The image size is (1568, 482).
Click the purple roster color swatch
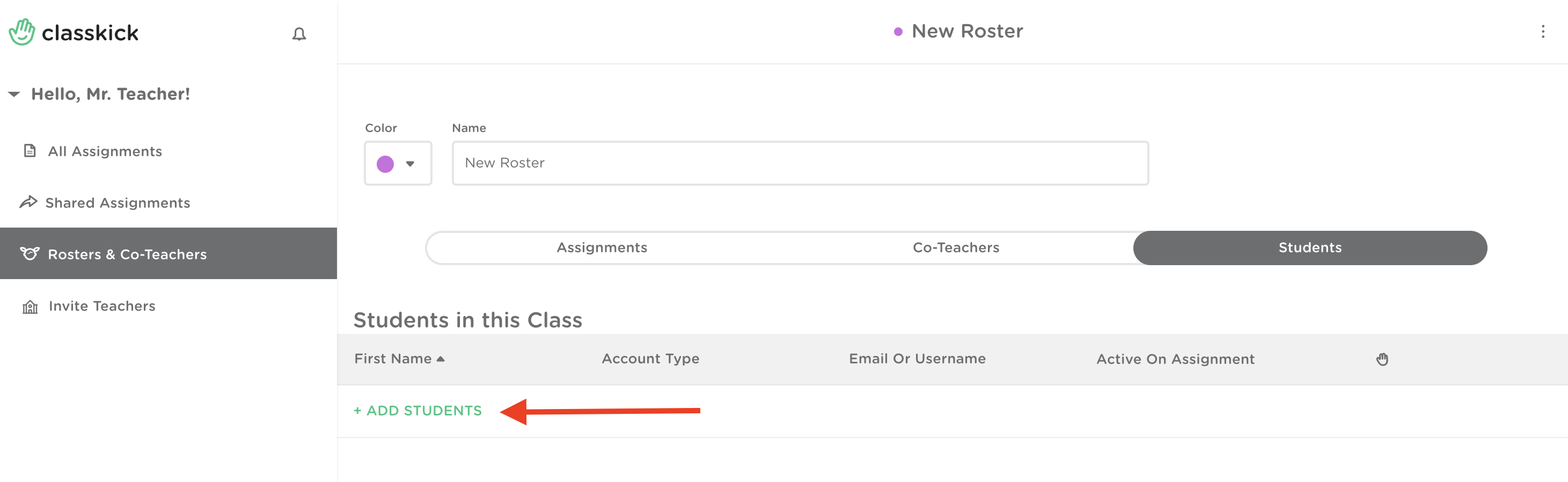tap(385, 164)
